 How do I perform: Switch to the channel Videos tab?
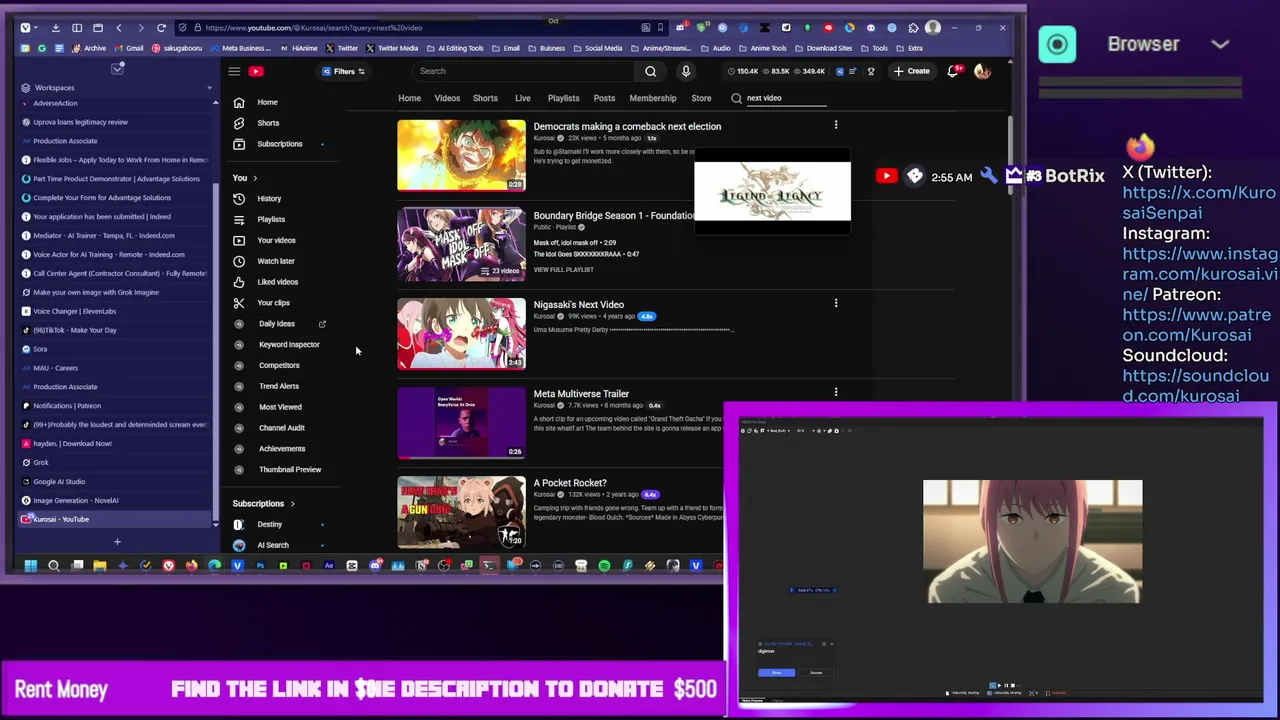click(x=447, y=98)
